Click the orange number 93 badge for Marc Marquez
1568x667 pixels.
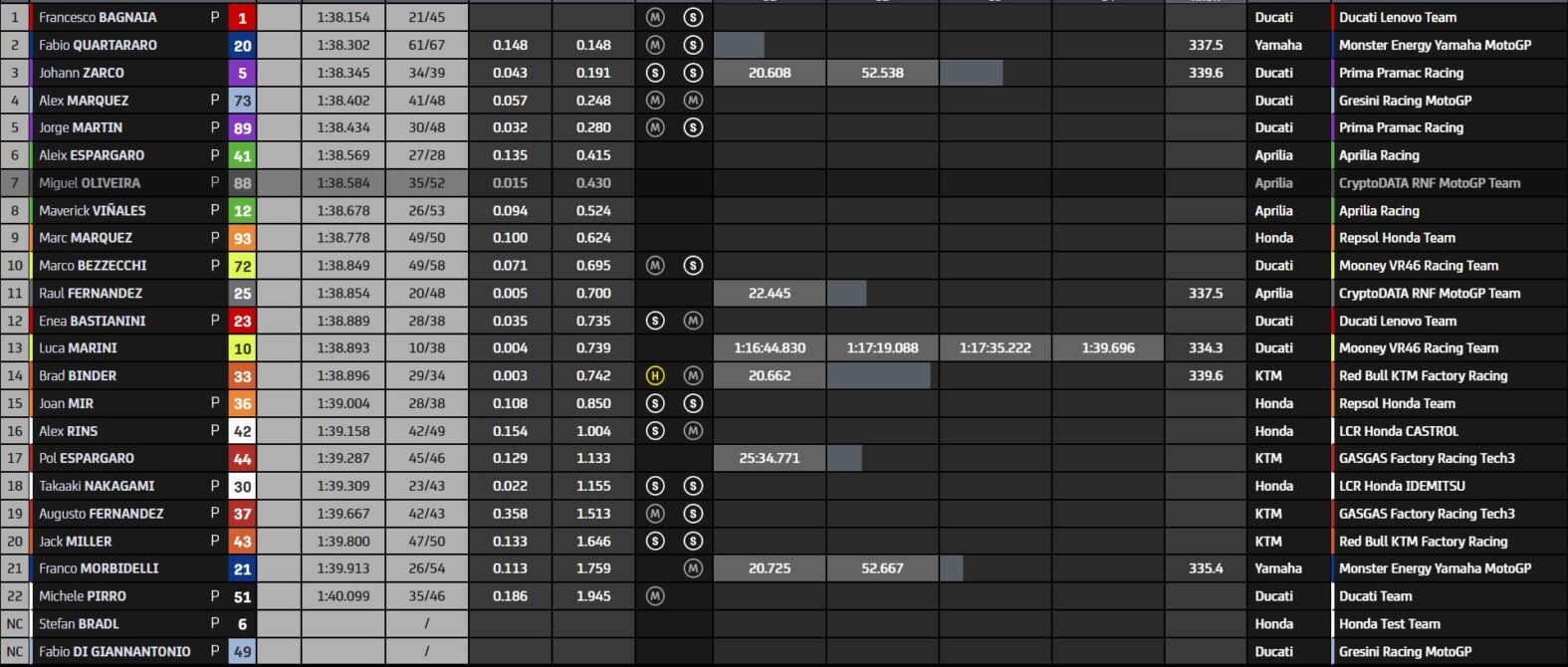242,238
